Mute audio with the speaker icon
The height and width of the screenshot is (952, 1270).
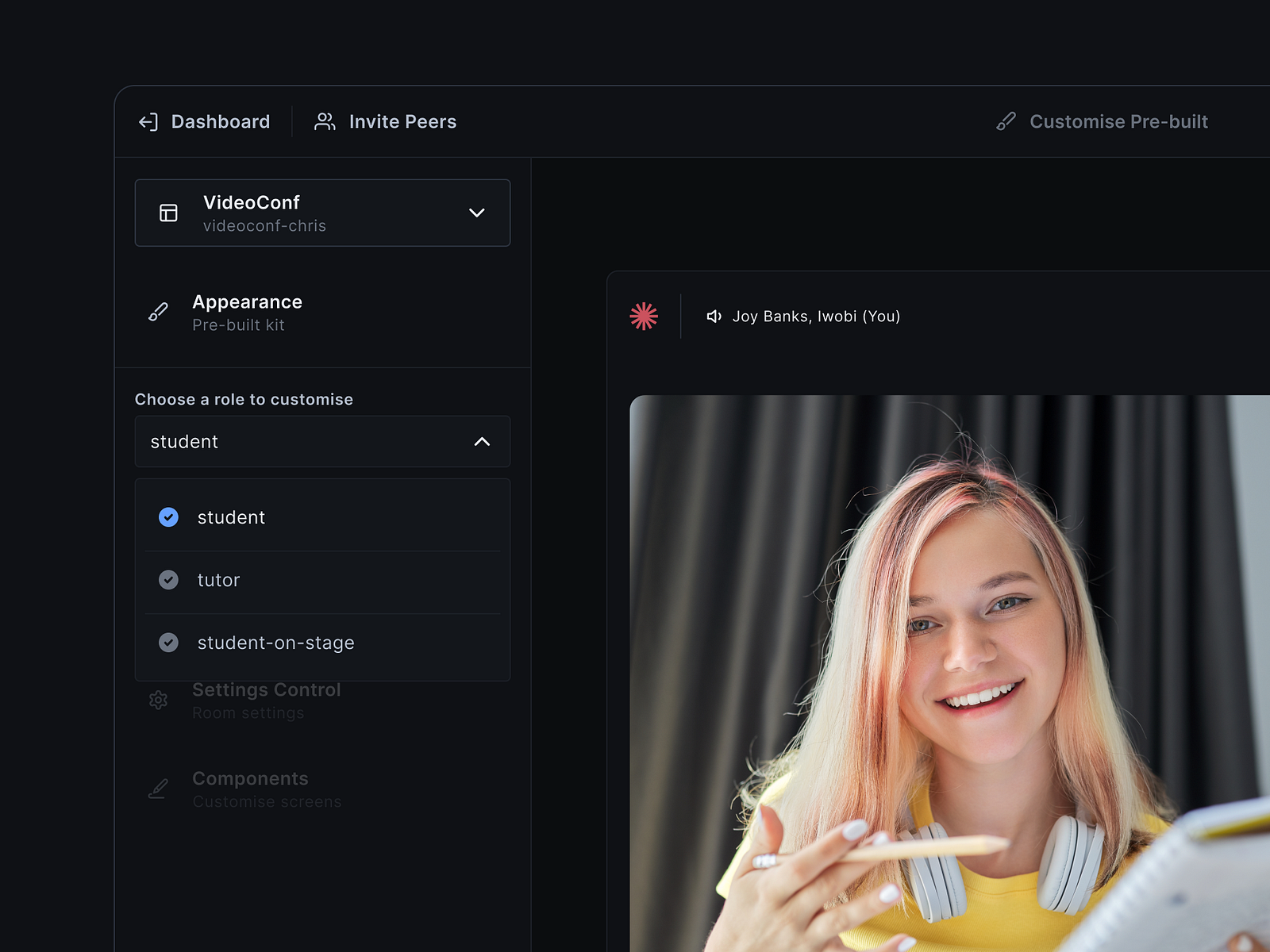click(x=714, y=316)
